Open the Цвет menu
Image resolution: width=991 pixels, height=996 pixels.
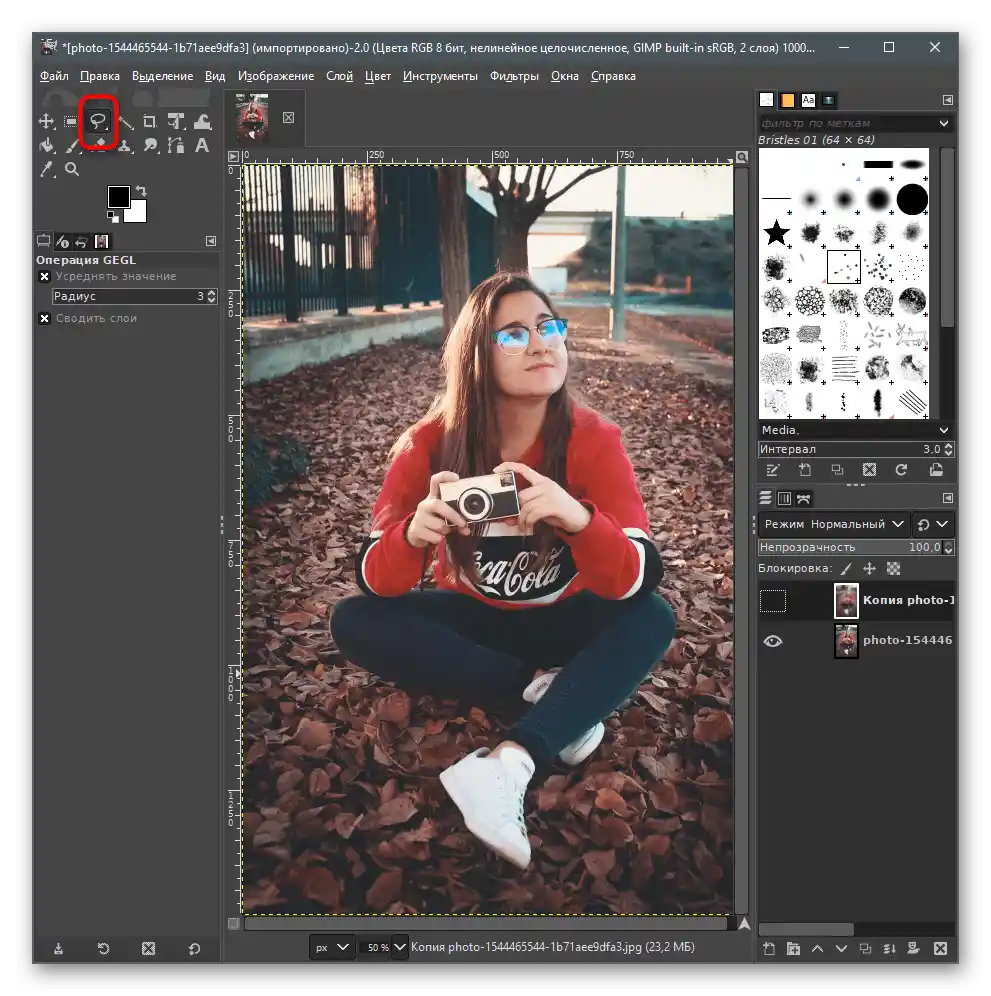coord(377,76)
